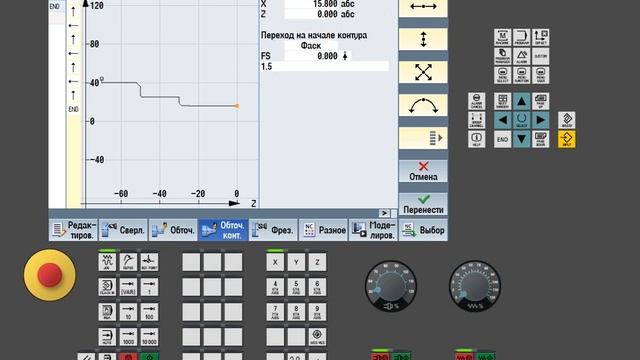Open the Сверл. drilling softkey tab
This screenshot has width=640, height=360.
coord(123,230)
